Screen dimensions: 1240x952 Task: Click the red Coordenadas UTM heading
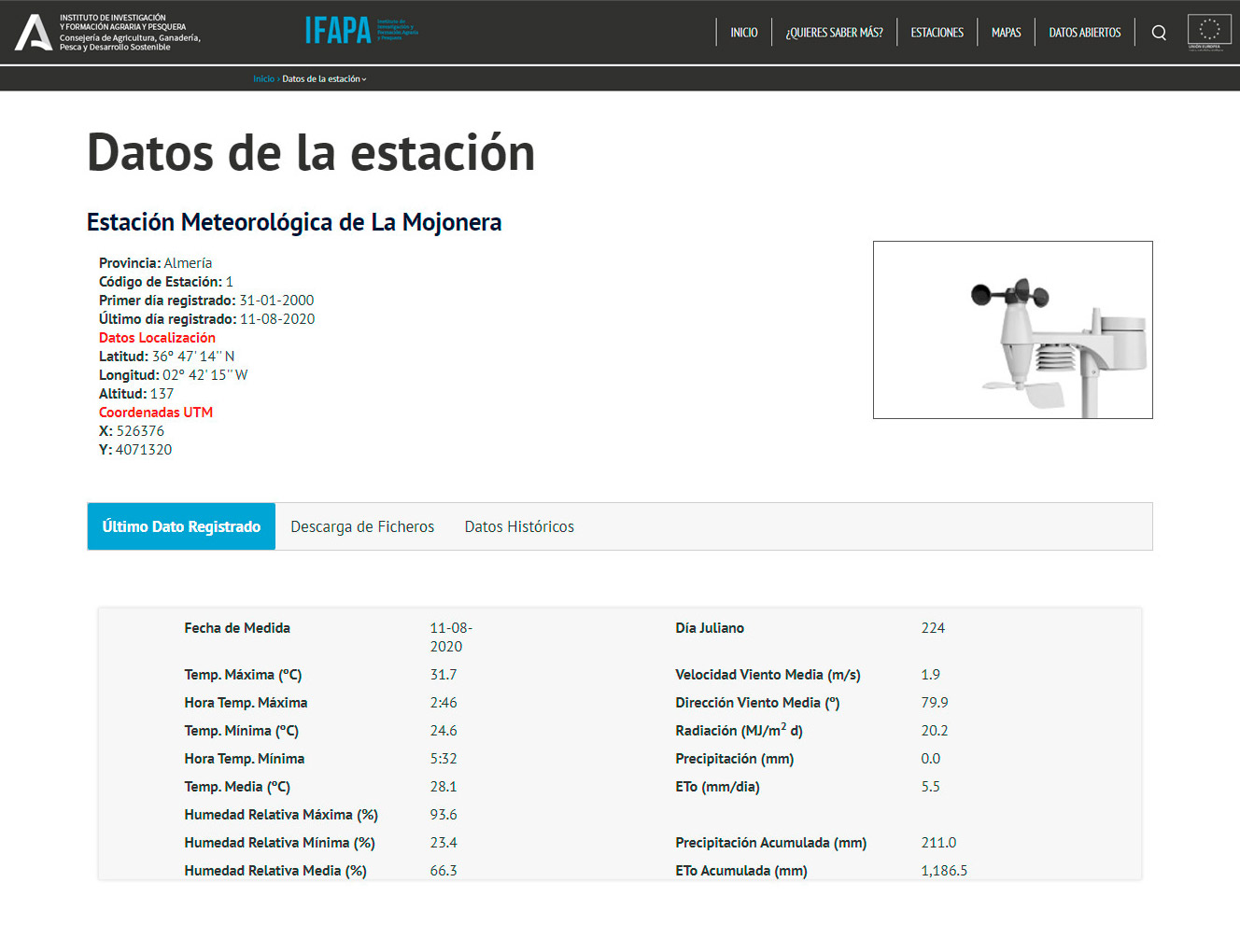click(156, 413)
